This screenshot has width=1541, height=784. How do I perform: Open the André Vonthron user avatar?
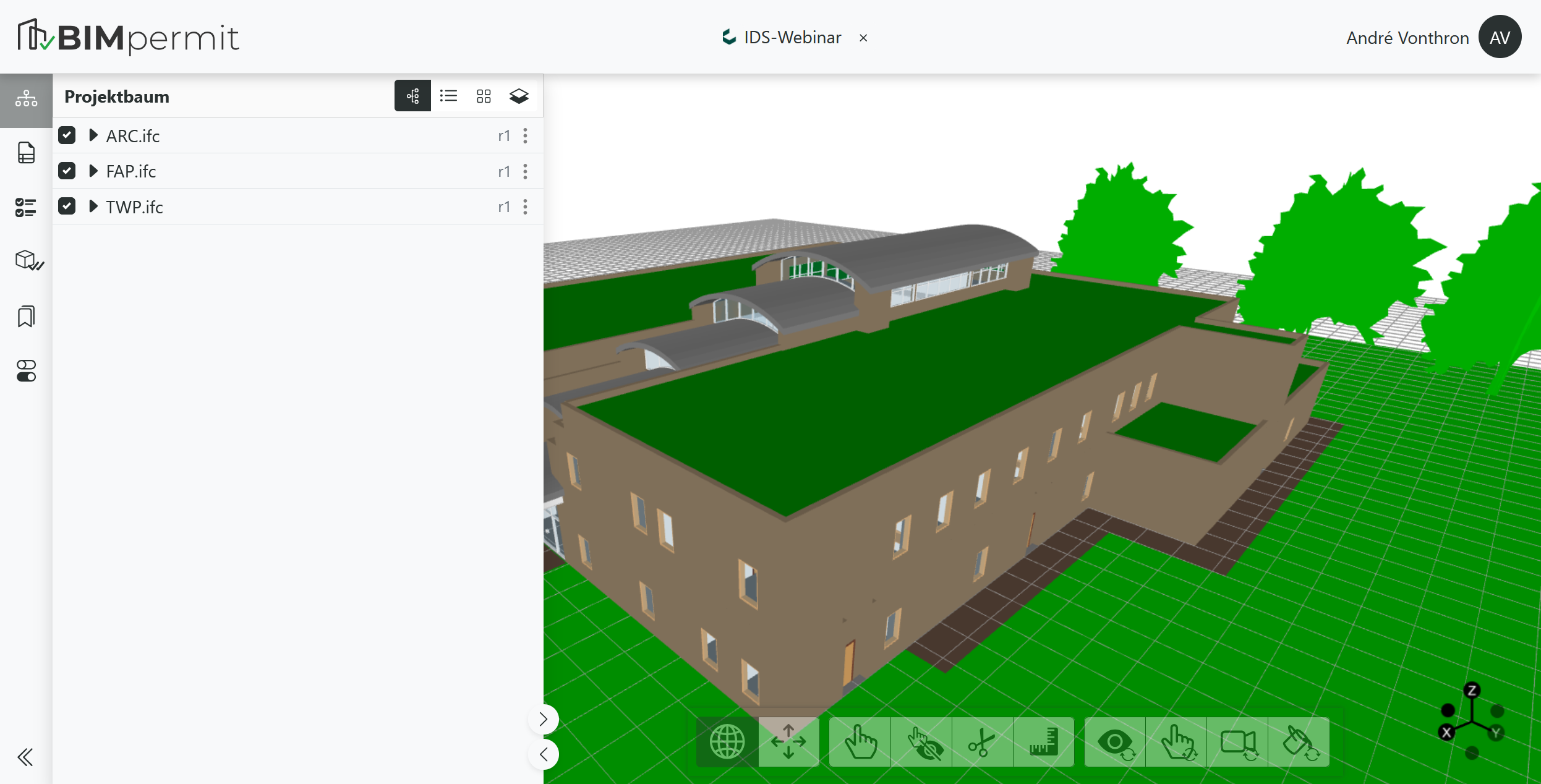[x=1500, y=36]
